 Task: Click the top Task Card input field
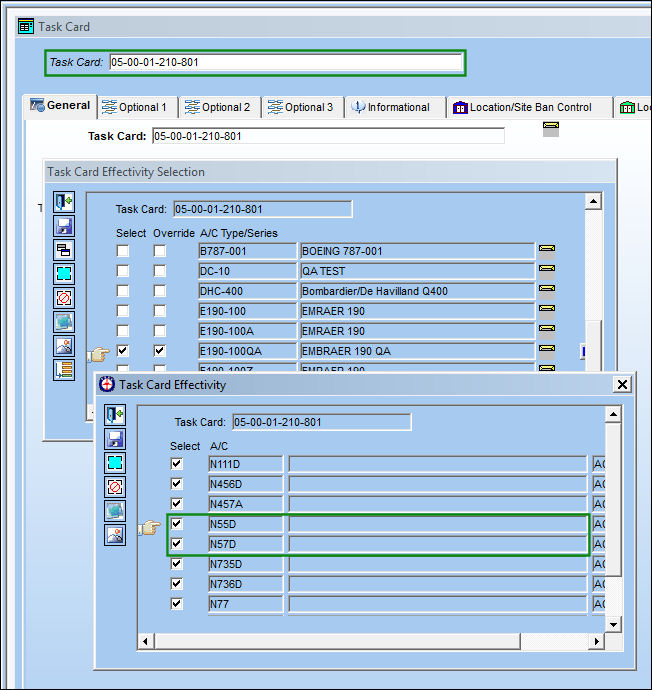(286, 62)
